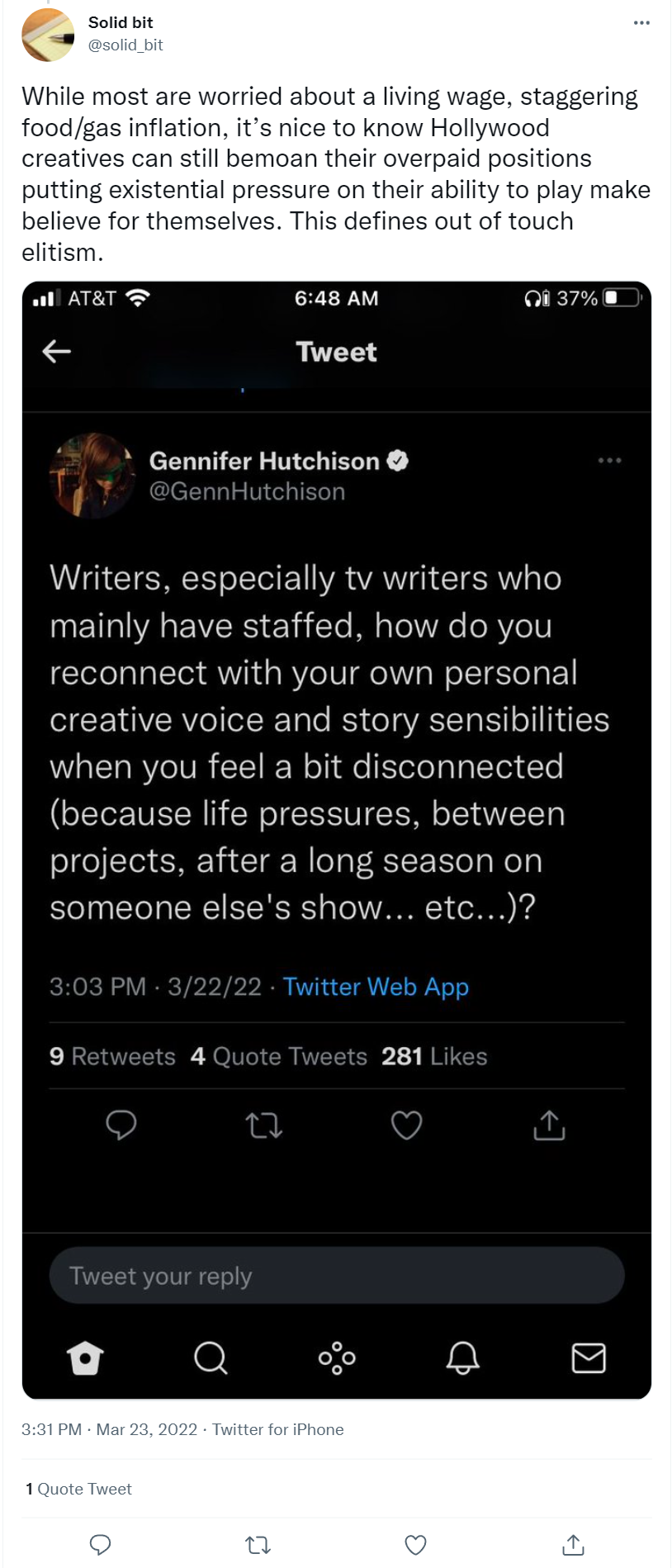Click the share icon below the tweet
672x1568 pixels.
point(574,1545)
